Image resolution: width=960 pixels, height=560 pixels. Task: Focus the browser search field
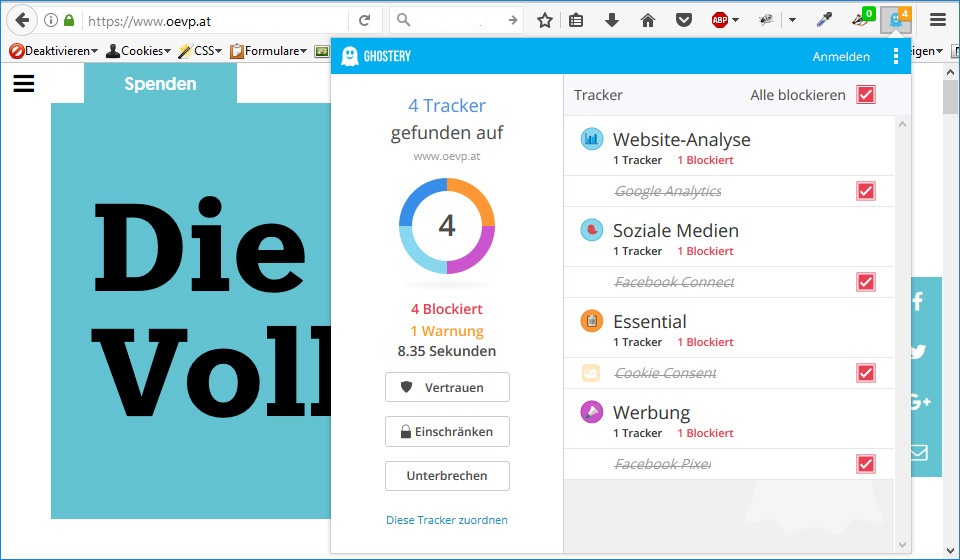click(459, 20)
